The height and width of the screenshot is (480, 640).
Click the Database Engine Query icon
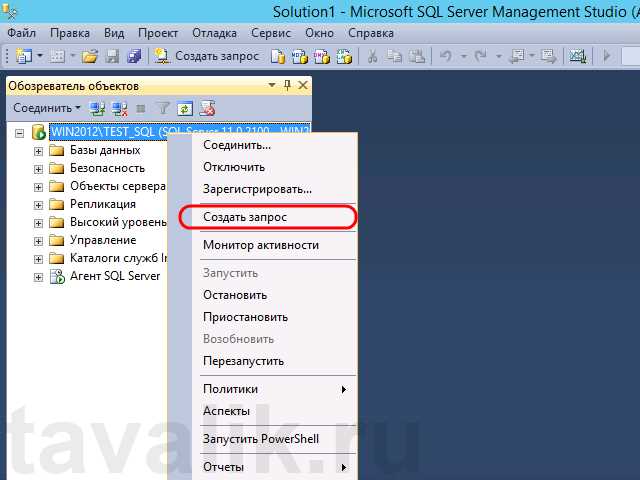point(278,56)
